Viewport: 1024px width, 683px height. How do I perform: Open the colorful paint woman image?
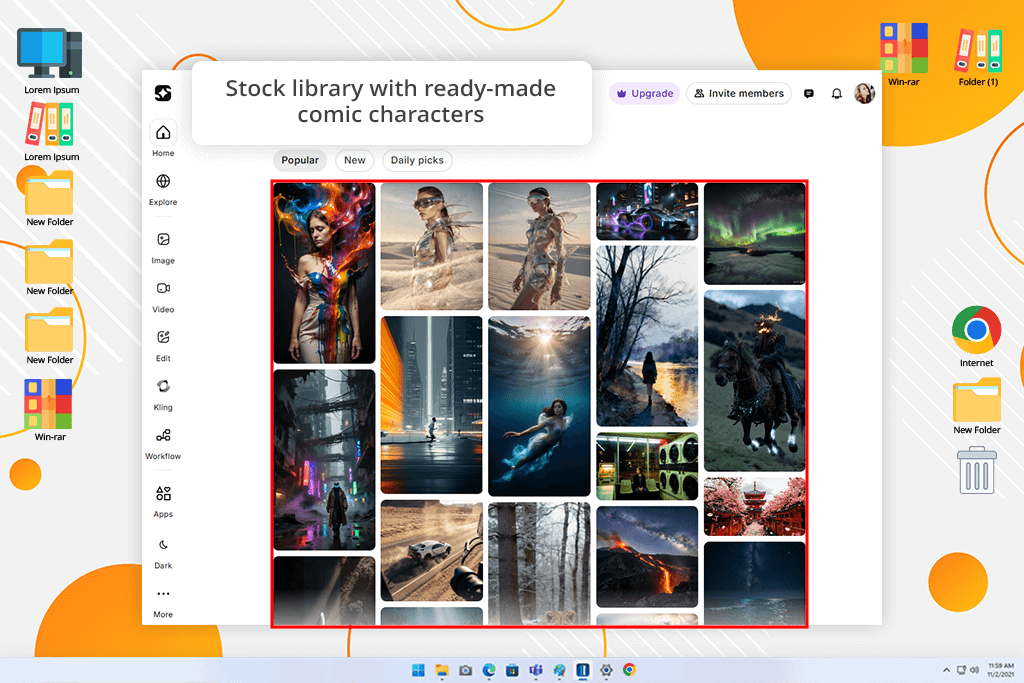325,273
